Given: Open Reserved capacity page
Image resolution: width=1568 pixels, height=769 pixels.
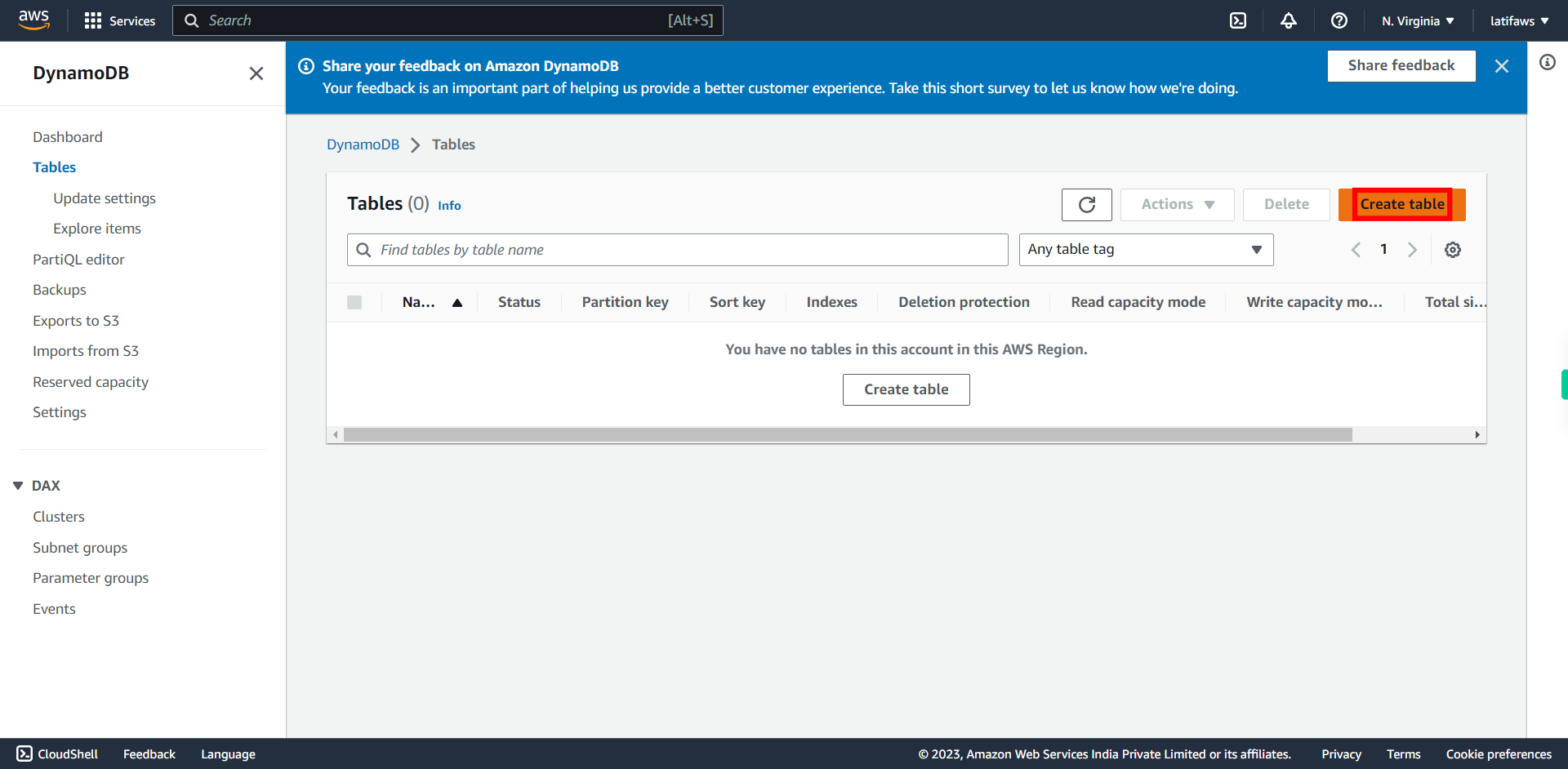Looking at the screenshot, I should 91,382.
